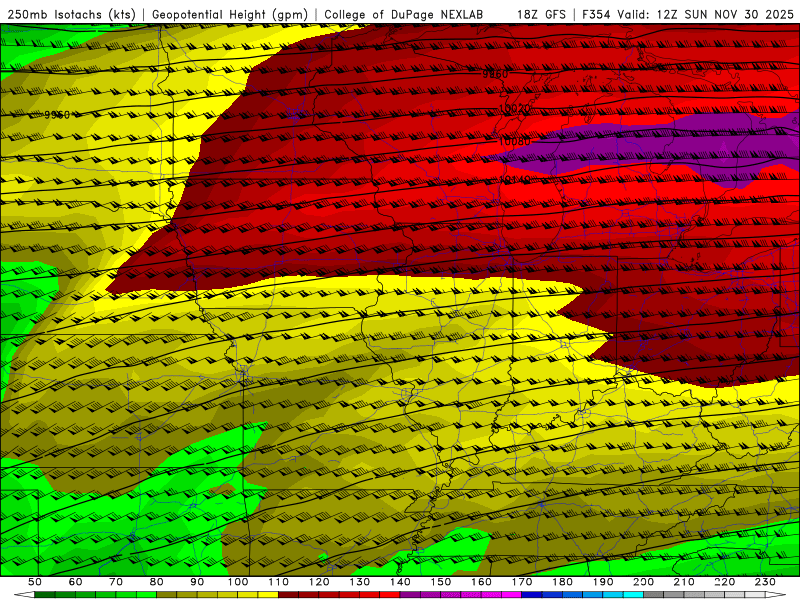Click the 220 value on the color scale
This screenshot has width=800, height=600.
(x=724, y=582)
